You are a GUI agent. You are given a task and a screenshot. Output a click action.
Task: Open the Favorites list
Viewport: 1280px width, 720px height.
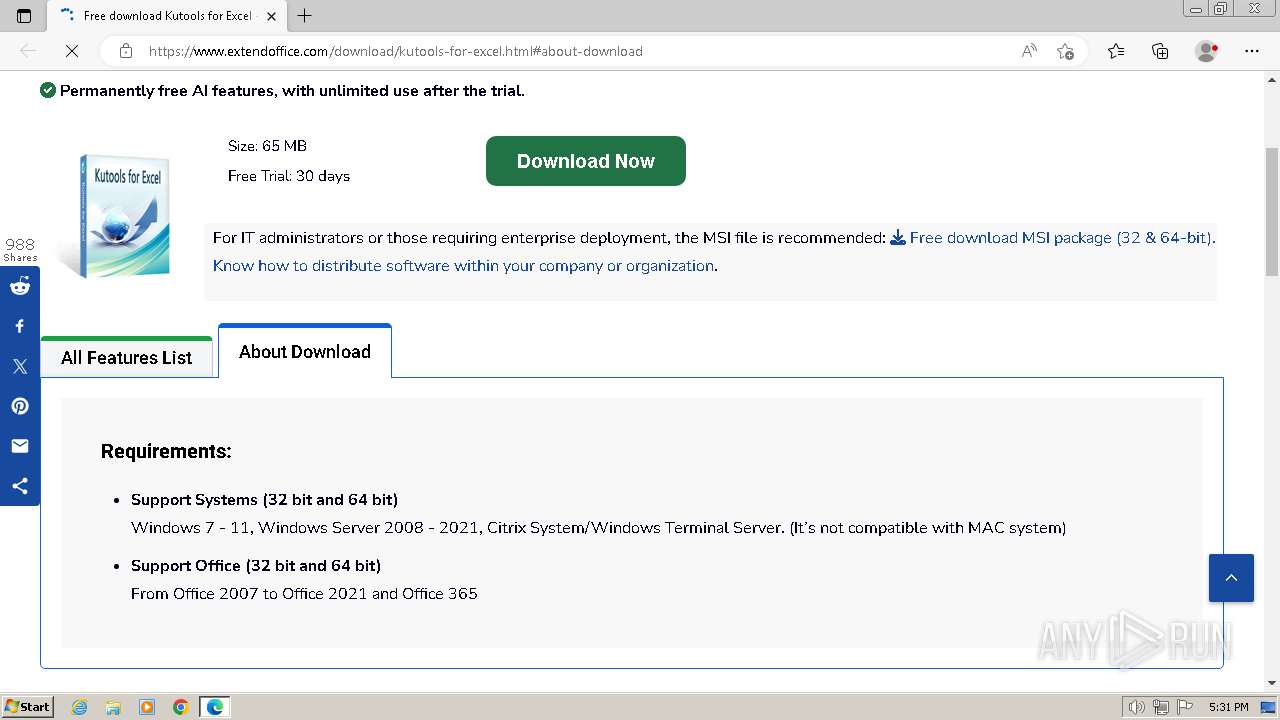(x=1116, y=51)
